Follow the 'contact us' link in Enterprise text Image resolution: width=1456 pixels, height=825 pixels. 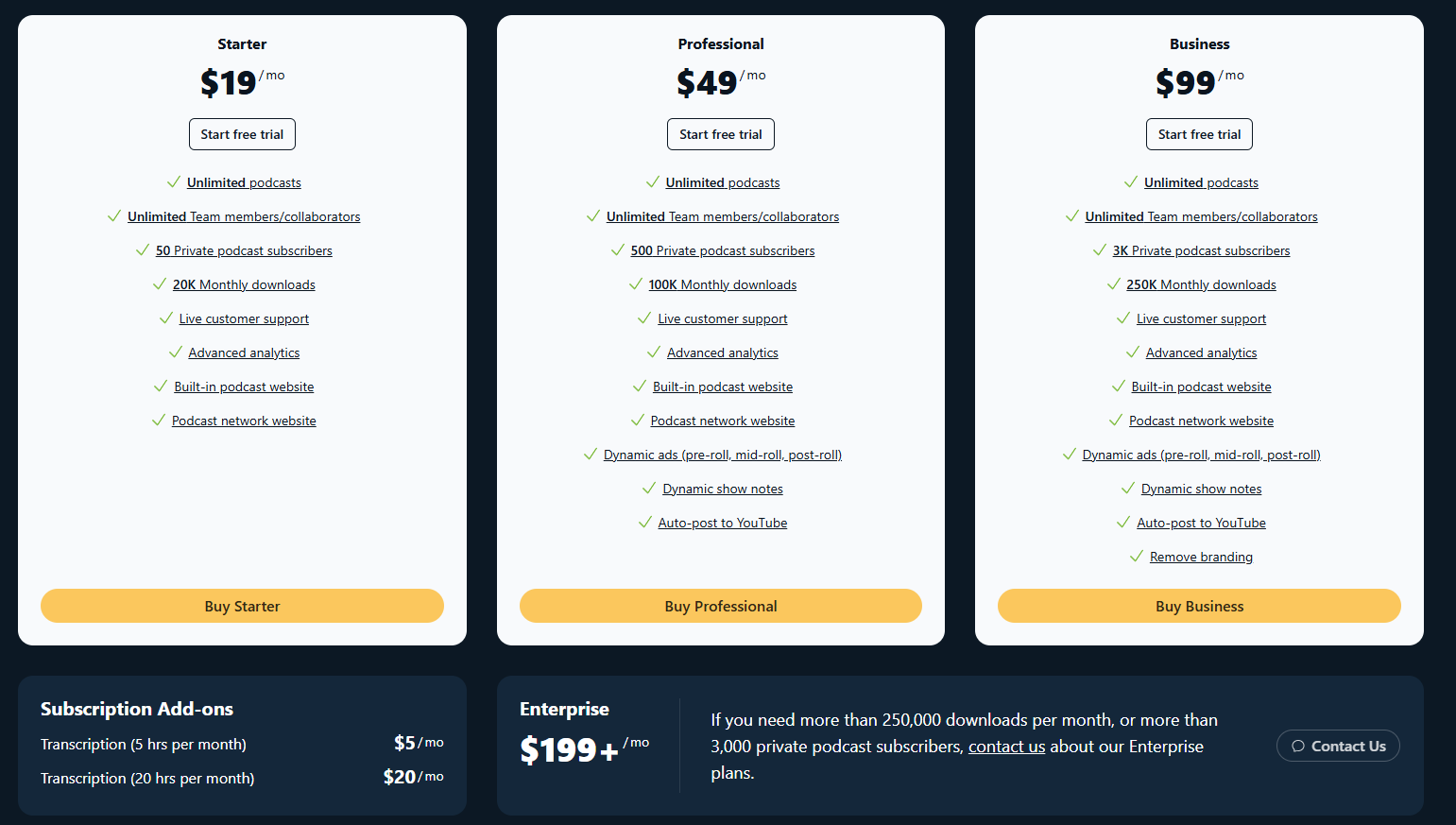(1006, 747)
